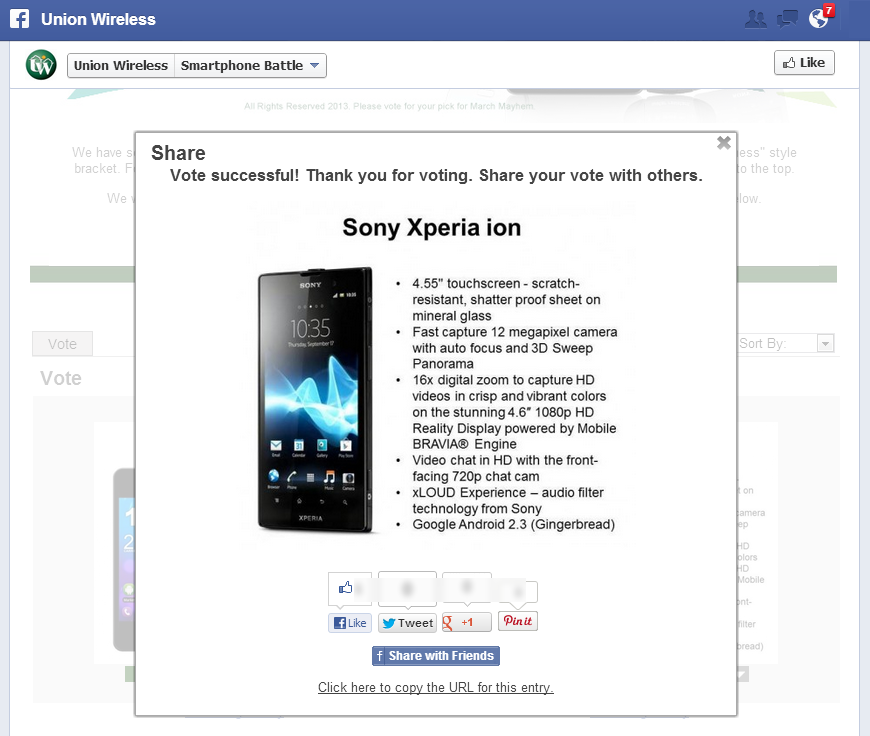The width and height of the screenshot is (870, 736).
Task: Click the Sony Xperia ion heading
Action: (432, 228)
